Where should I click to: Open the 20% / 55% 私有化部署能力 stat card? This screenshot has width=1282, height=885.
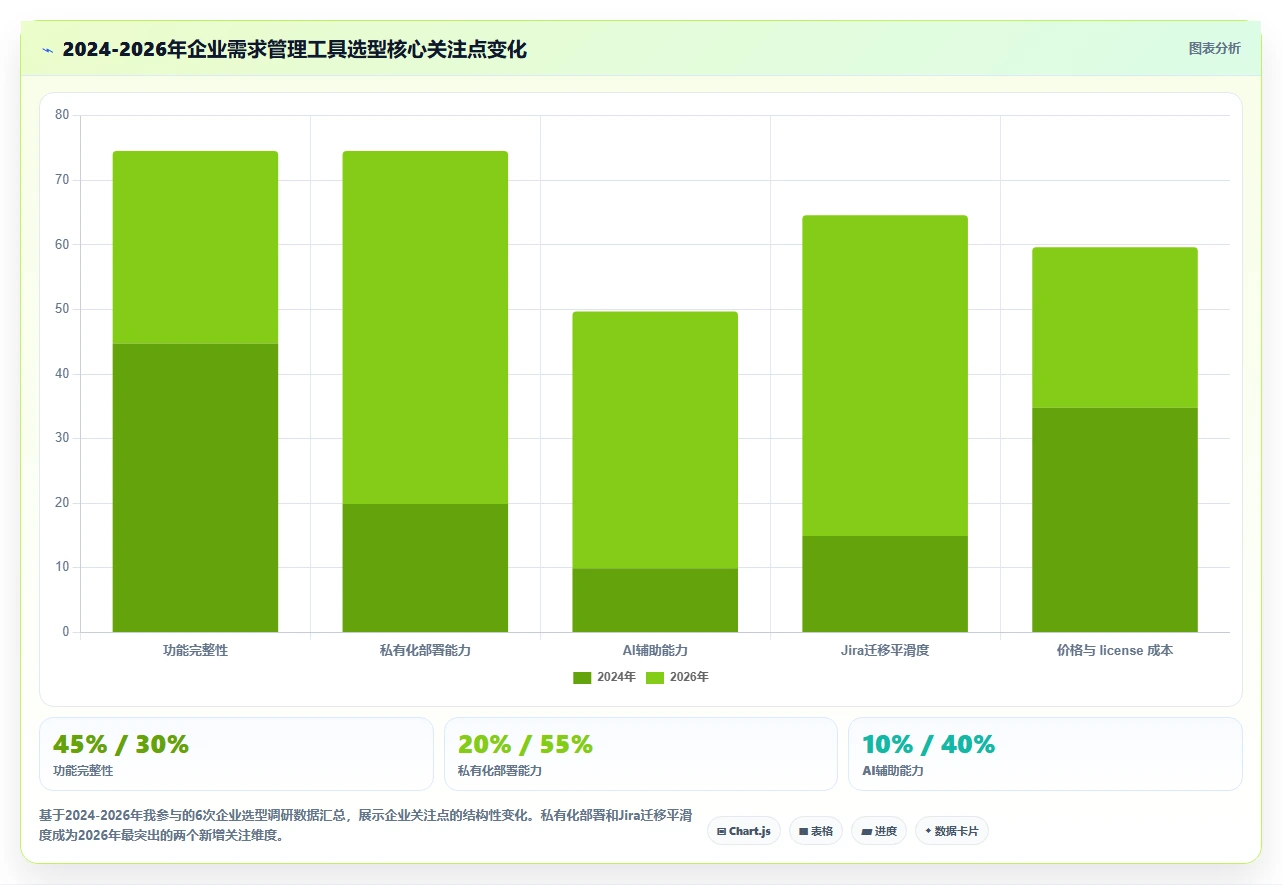click(641, 754)
